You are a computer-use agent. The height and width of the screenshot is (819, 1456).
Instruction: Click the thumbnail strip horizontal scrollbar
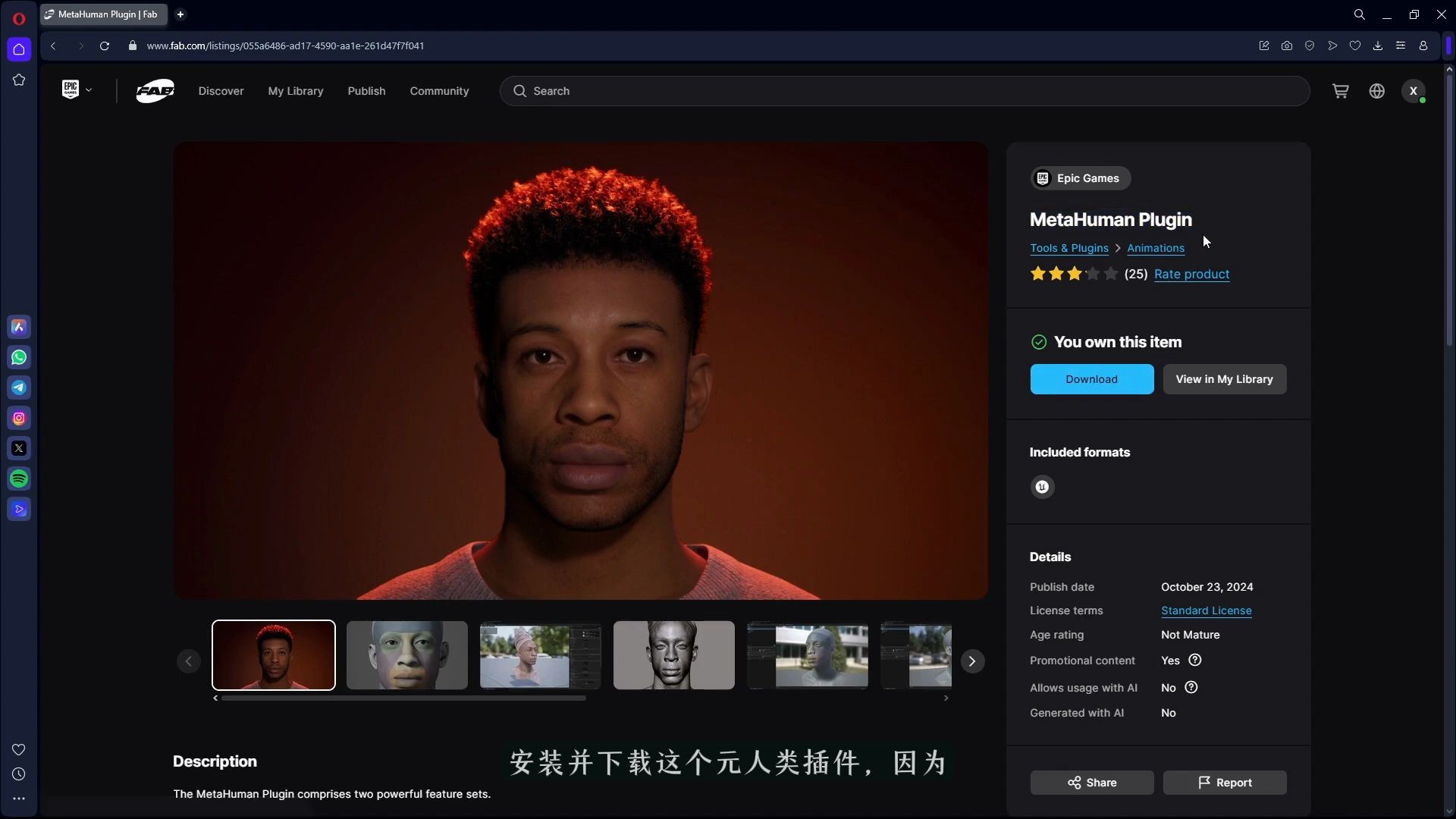403,698
